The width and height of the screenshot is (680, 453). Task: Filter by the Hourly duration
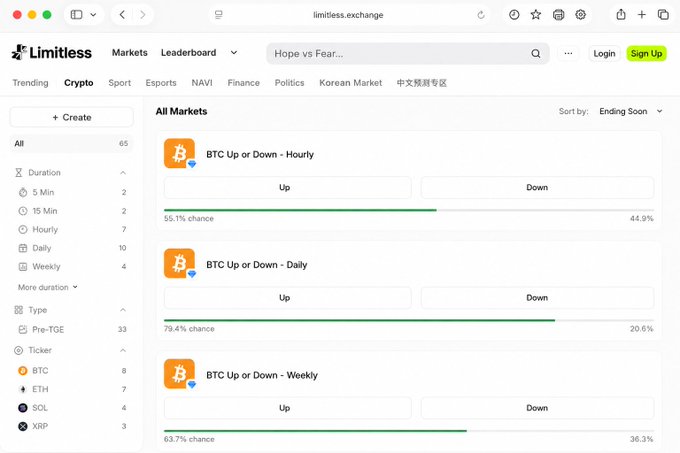click(72, 229)
